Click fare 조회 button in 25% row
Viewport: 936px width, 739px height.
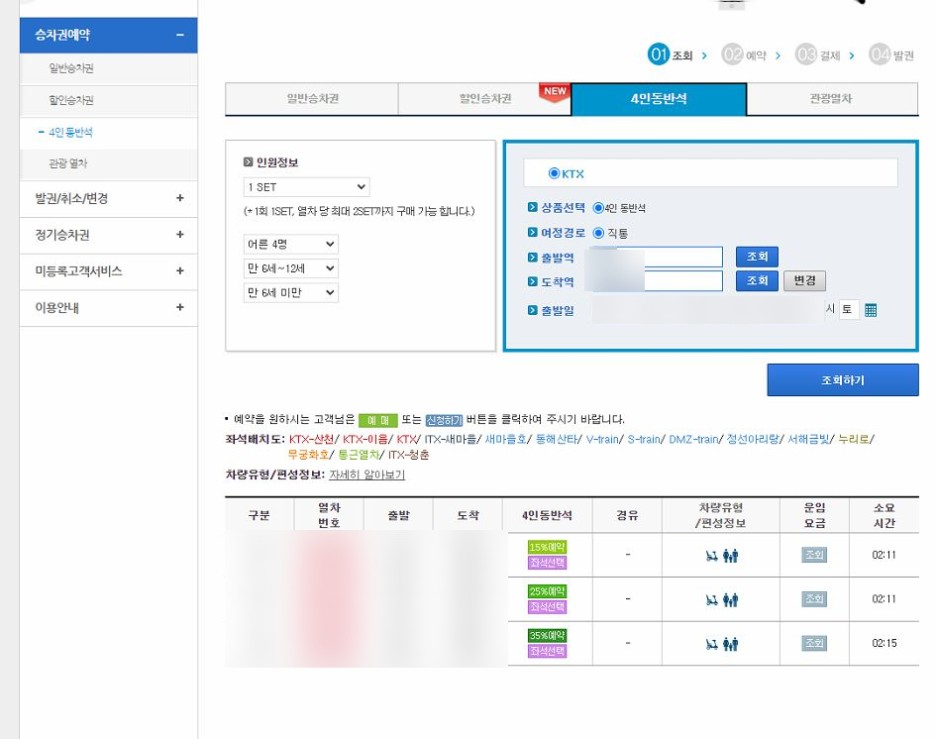tap(814, 599)
